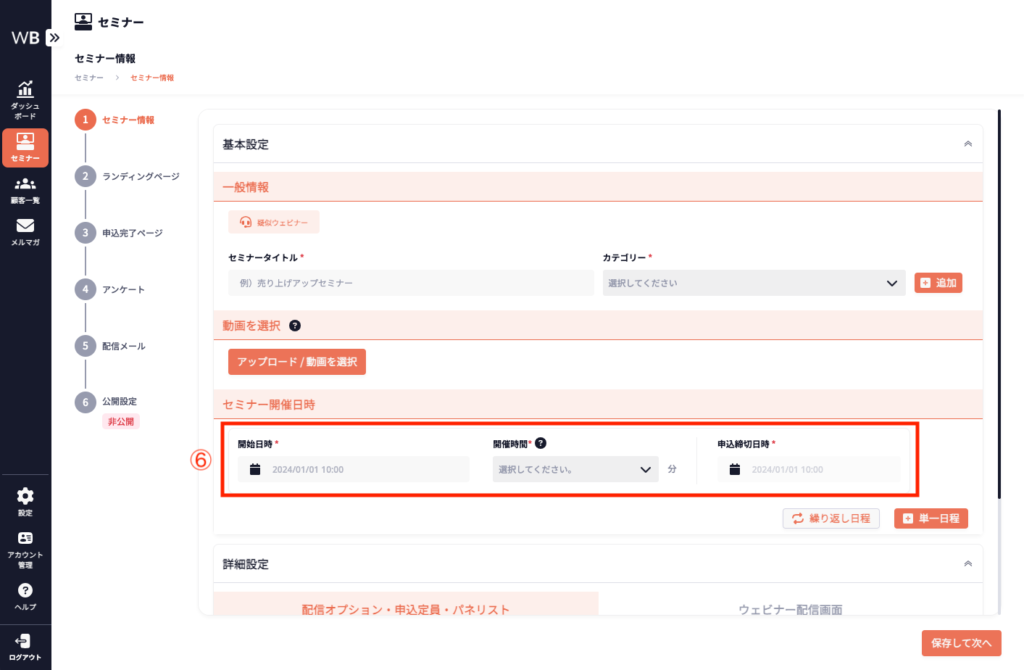Open Settings gear in the sidebar

25,501
